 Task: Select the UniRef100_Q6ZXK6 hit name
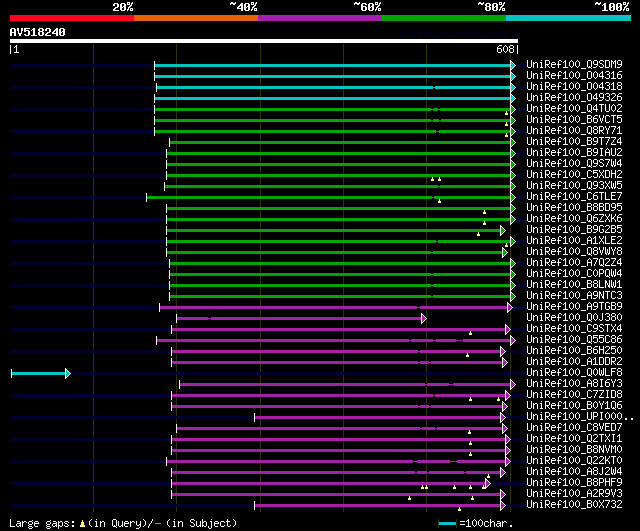(574, 219)
